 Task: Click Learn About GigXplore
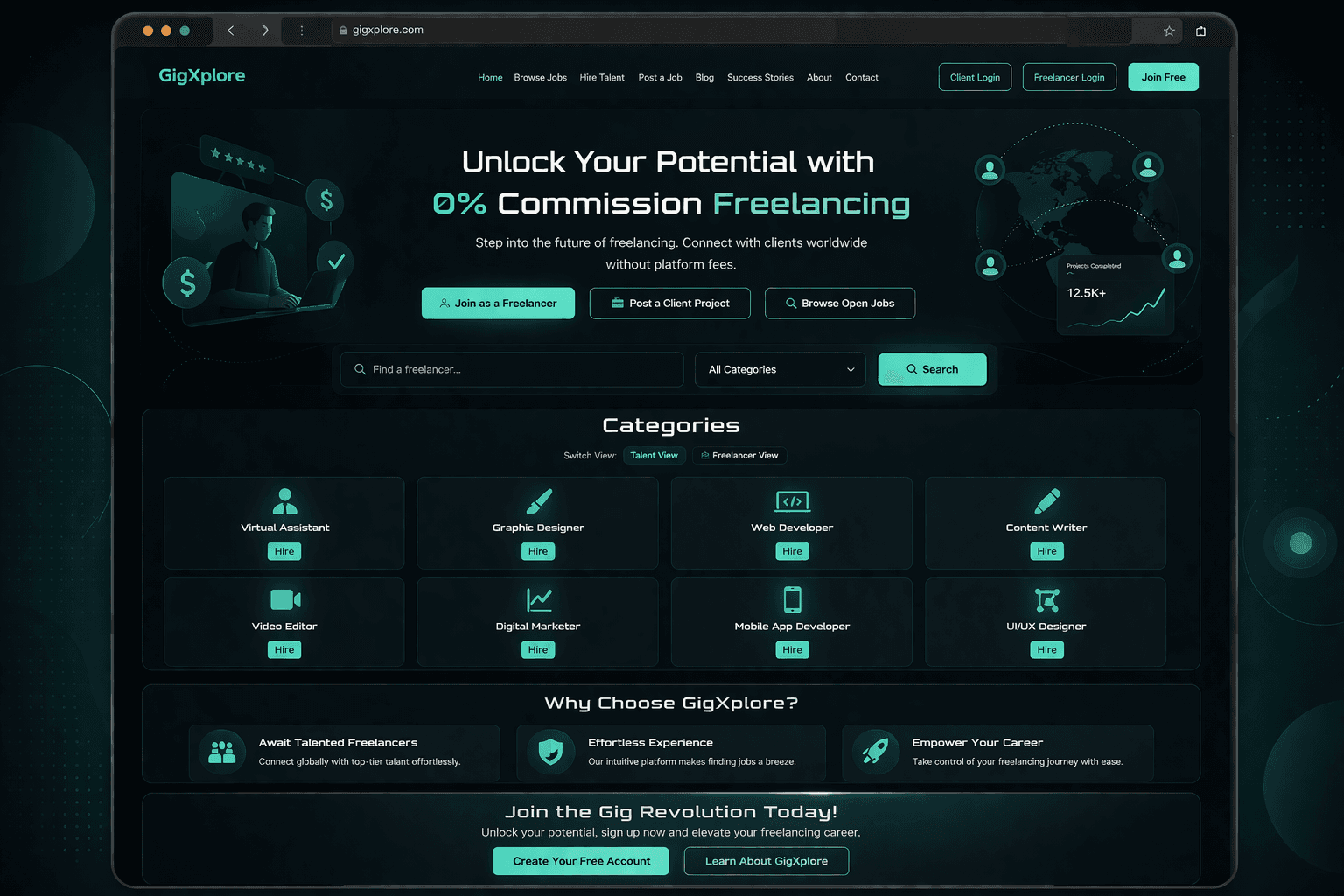(766, 861)
